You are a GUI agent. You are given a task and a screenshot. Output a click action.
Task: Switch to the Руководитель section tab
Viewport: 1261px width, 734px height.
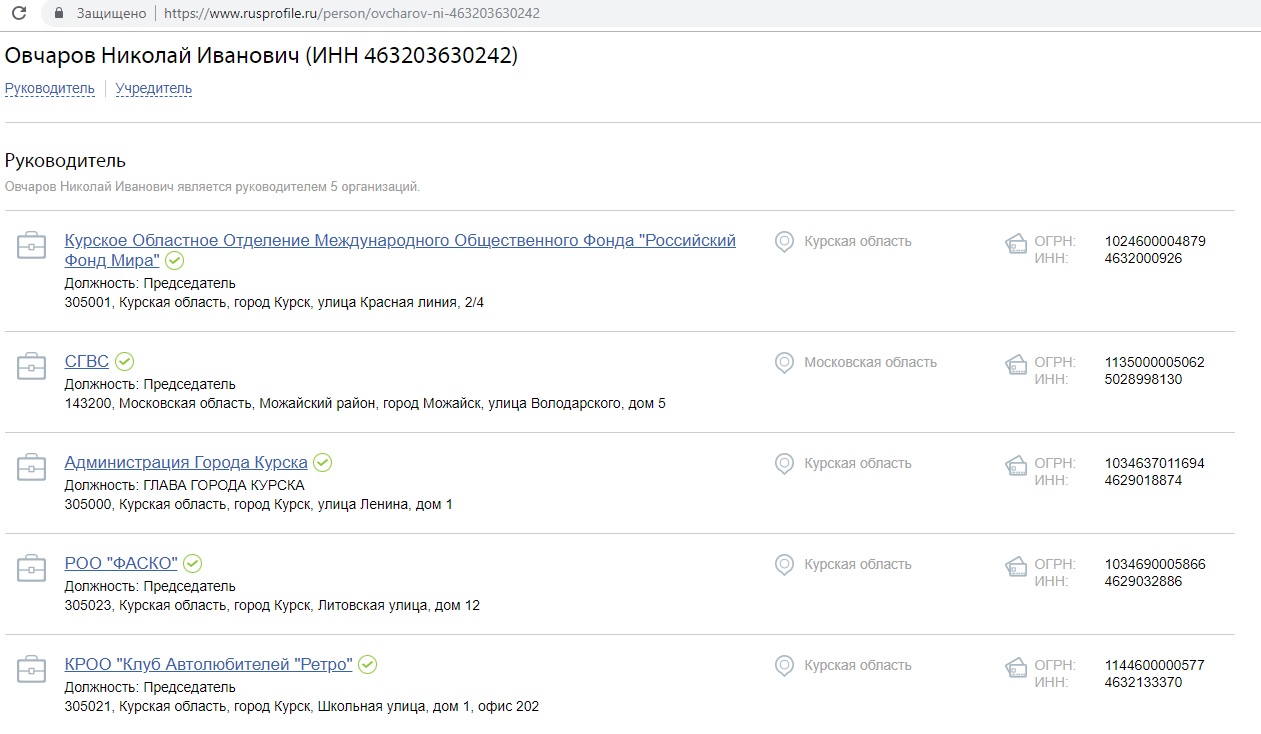point(50,89)
